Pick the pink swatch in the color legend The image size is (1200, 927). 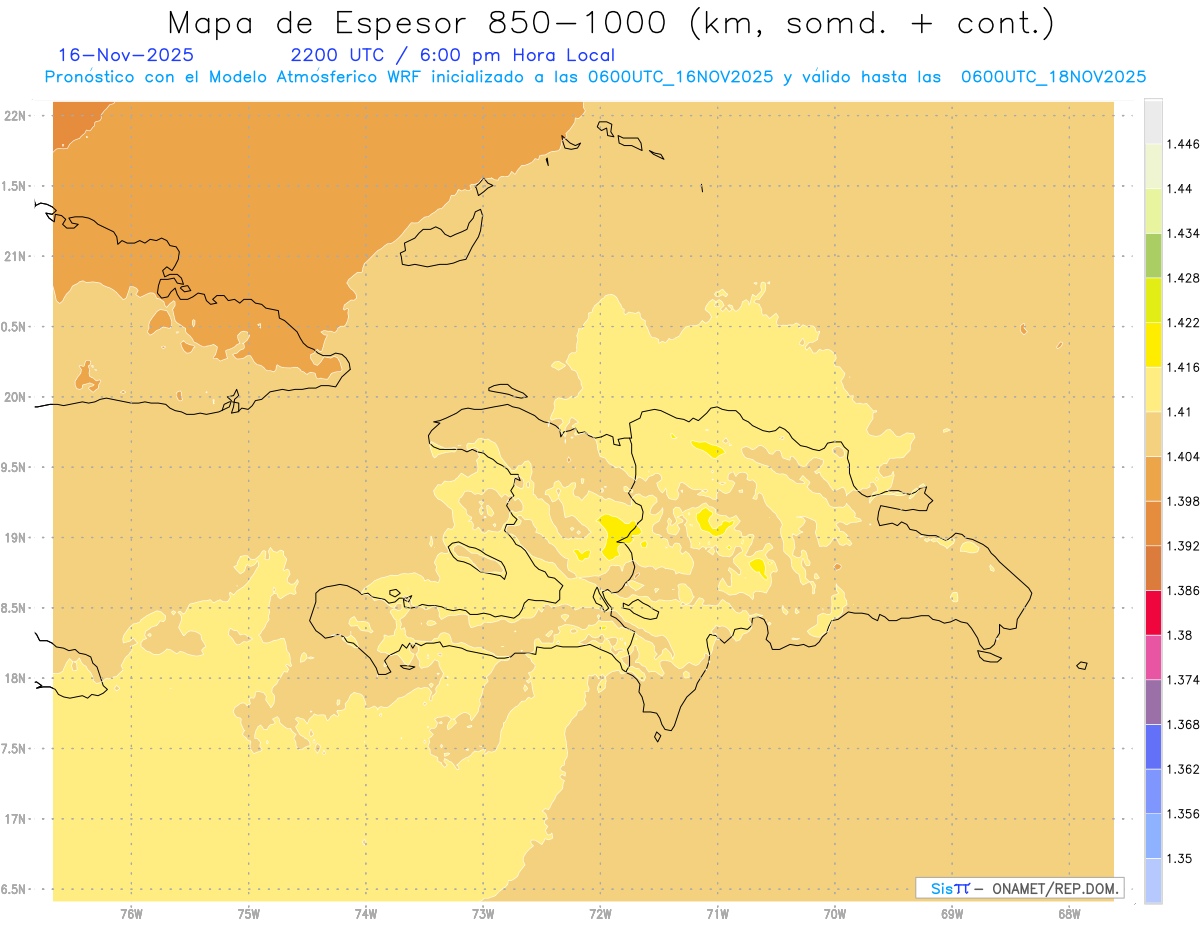click(x=1153, y=658)
